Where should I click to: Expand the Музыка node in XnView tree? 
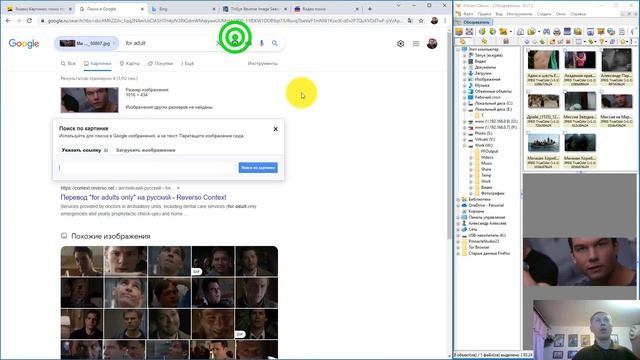pos(464,85)
